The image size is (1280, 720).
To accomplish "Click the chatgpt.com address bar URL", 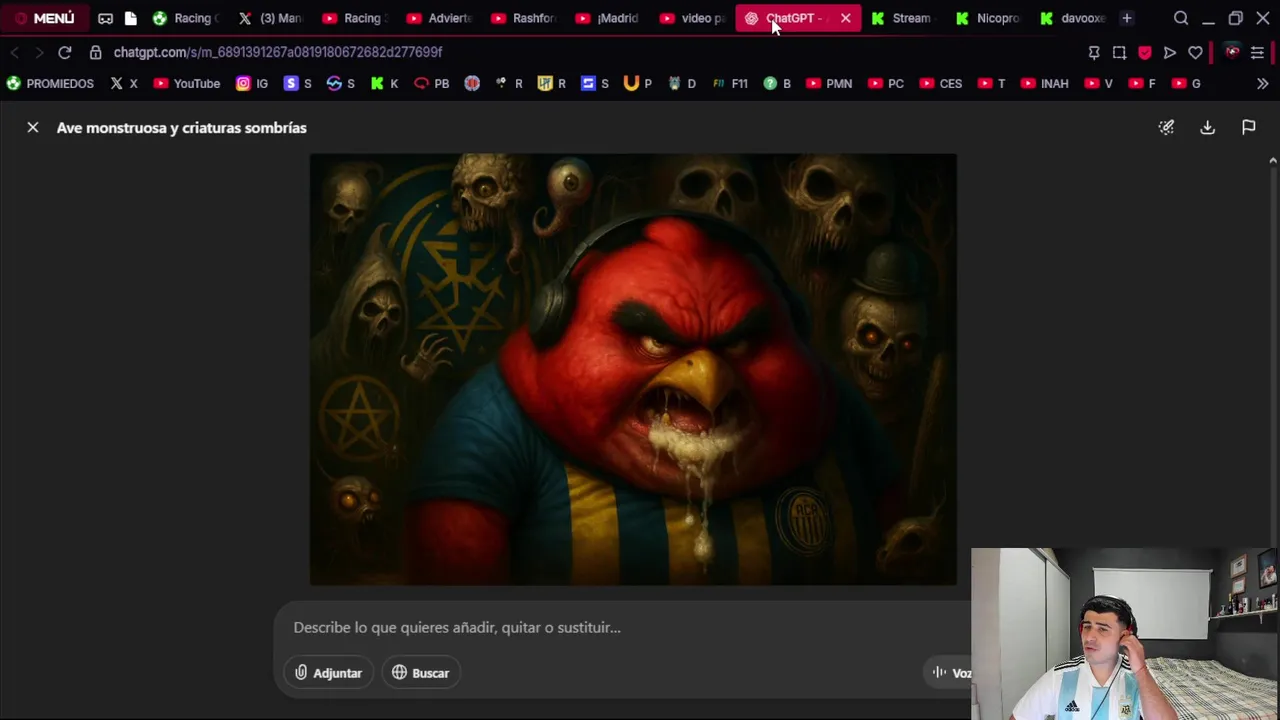I will (x=278, y=52).
